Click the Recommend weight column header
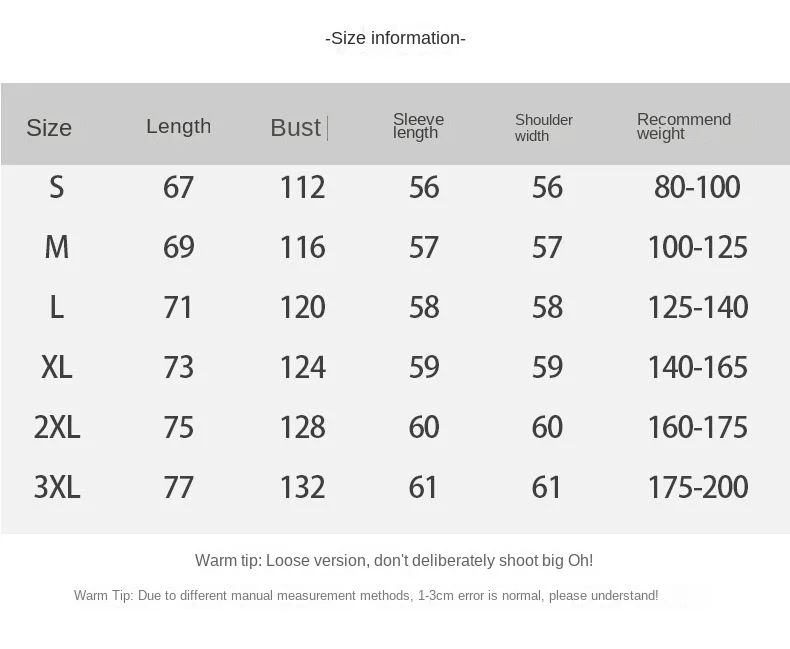Viewport: 790px width, 649px height. click(683, 127)
